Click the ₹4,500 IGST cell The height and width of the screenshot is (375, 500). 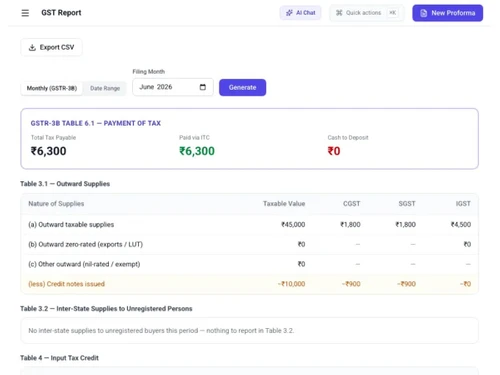click(461, 225)
